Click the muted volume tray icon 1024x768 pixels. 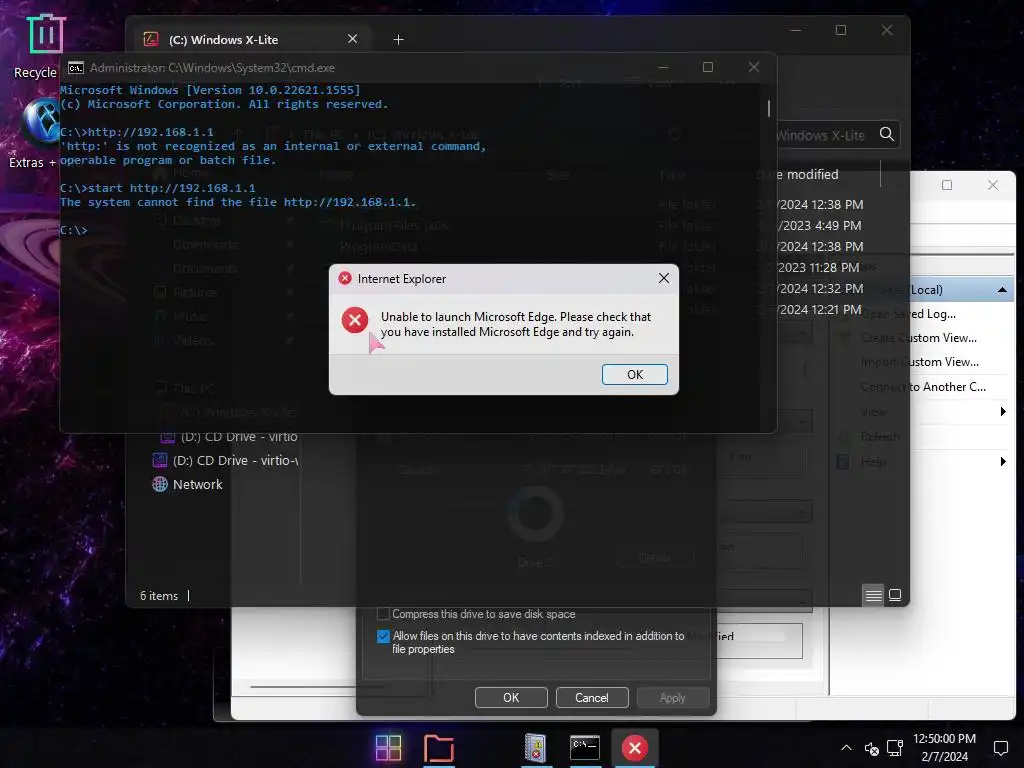pos(871,748)
